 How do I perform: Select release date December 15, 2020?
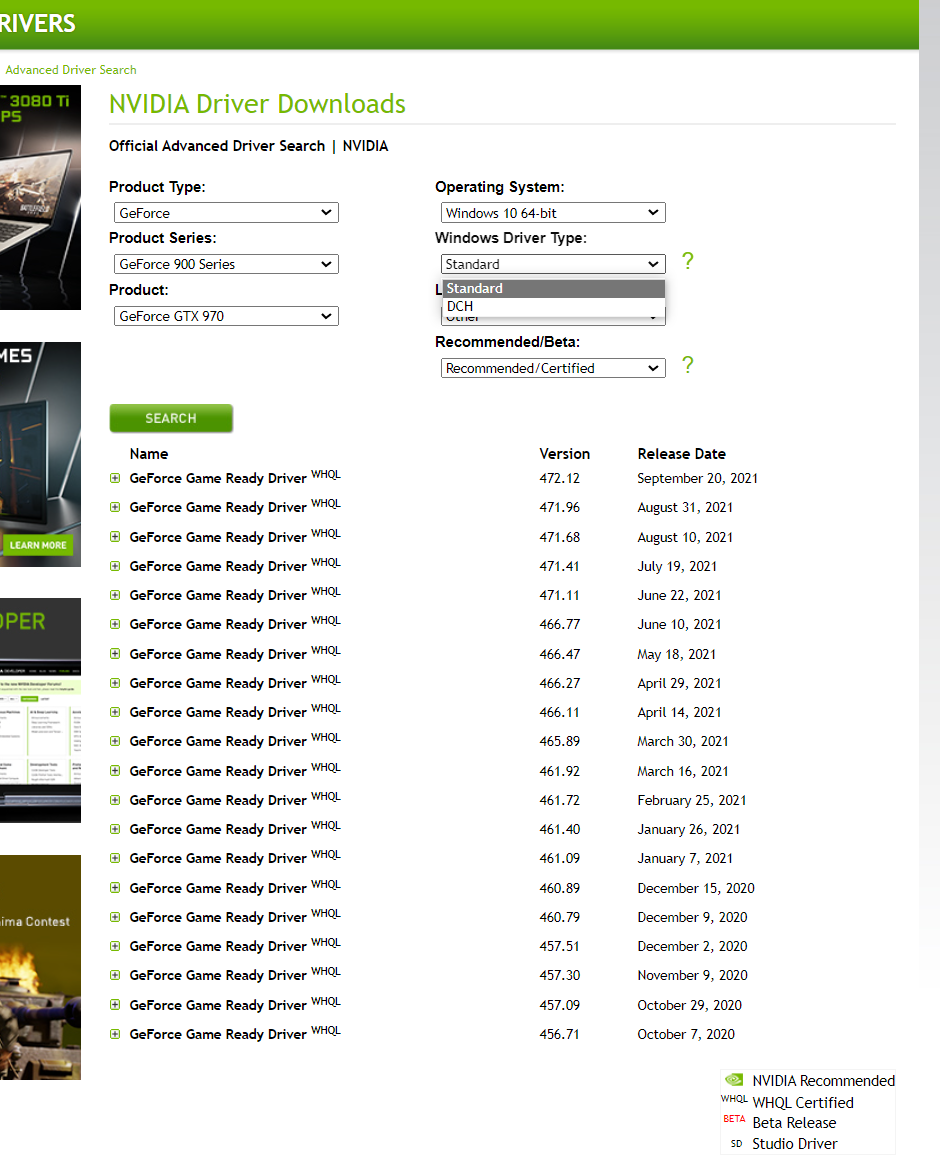[x=696, y=888]
